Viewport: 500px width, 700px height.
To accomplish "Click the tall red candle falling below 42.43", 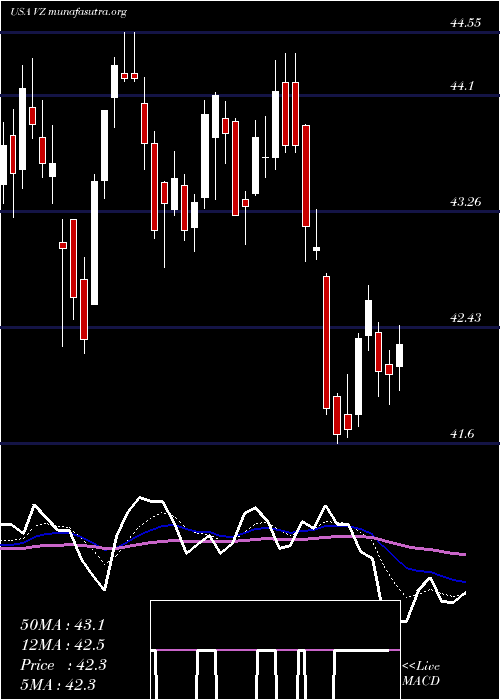I will (x=326, y=342).
